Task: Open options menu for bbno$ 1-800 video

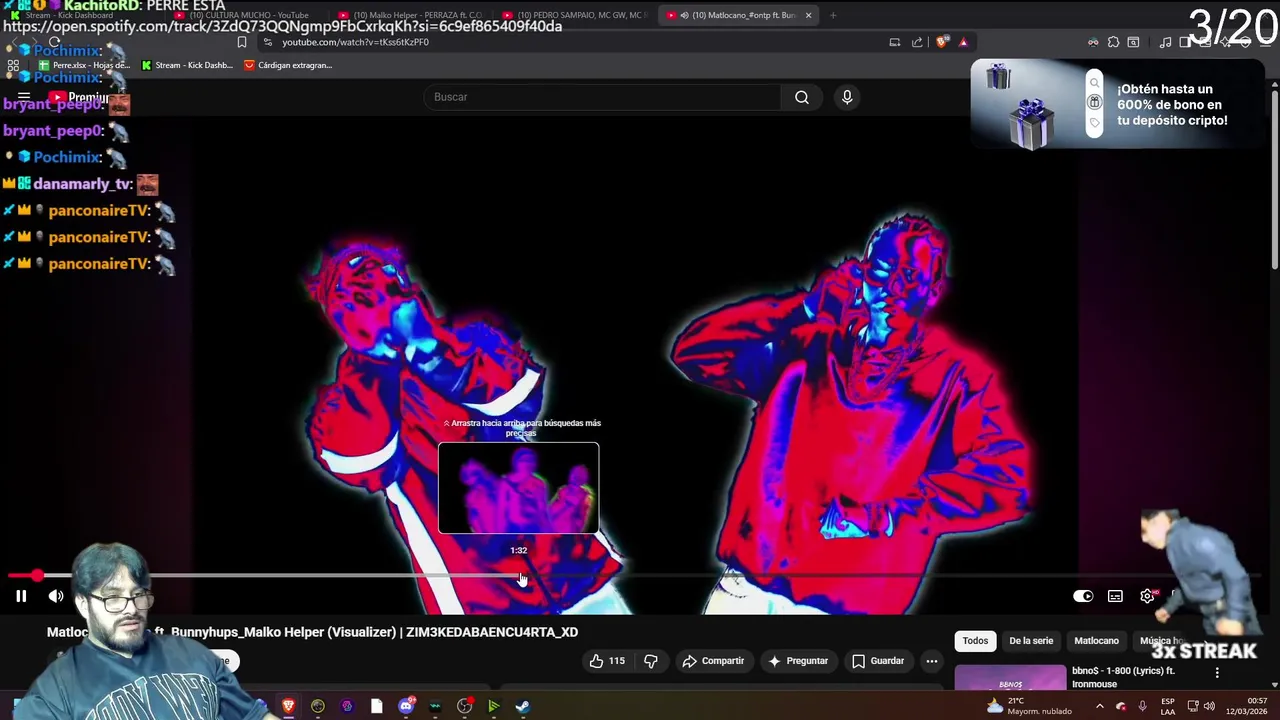Action: coord(1217,673)
